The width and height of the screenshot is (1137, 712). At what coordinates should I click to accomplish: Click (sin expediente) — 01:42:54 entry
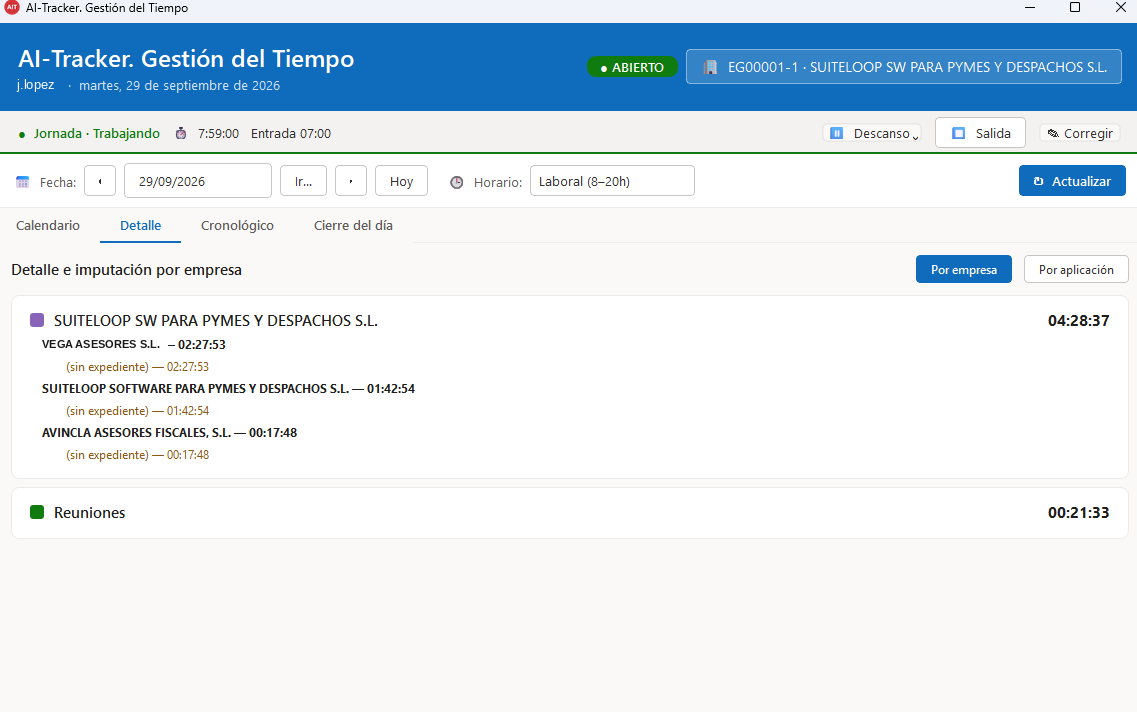click(137, 411)
